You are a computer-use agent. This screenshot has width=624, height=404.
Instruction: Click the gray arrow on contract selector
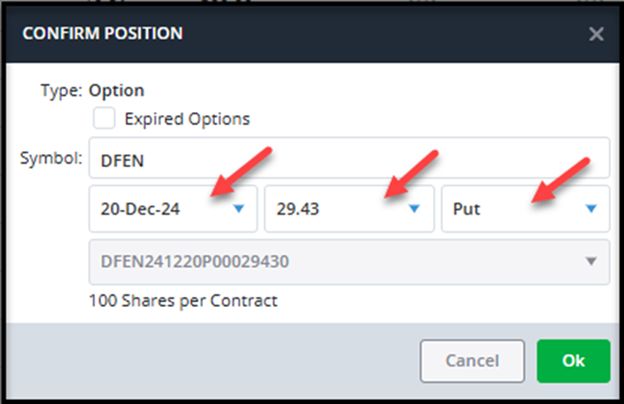(x=591, y=260)
